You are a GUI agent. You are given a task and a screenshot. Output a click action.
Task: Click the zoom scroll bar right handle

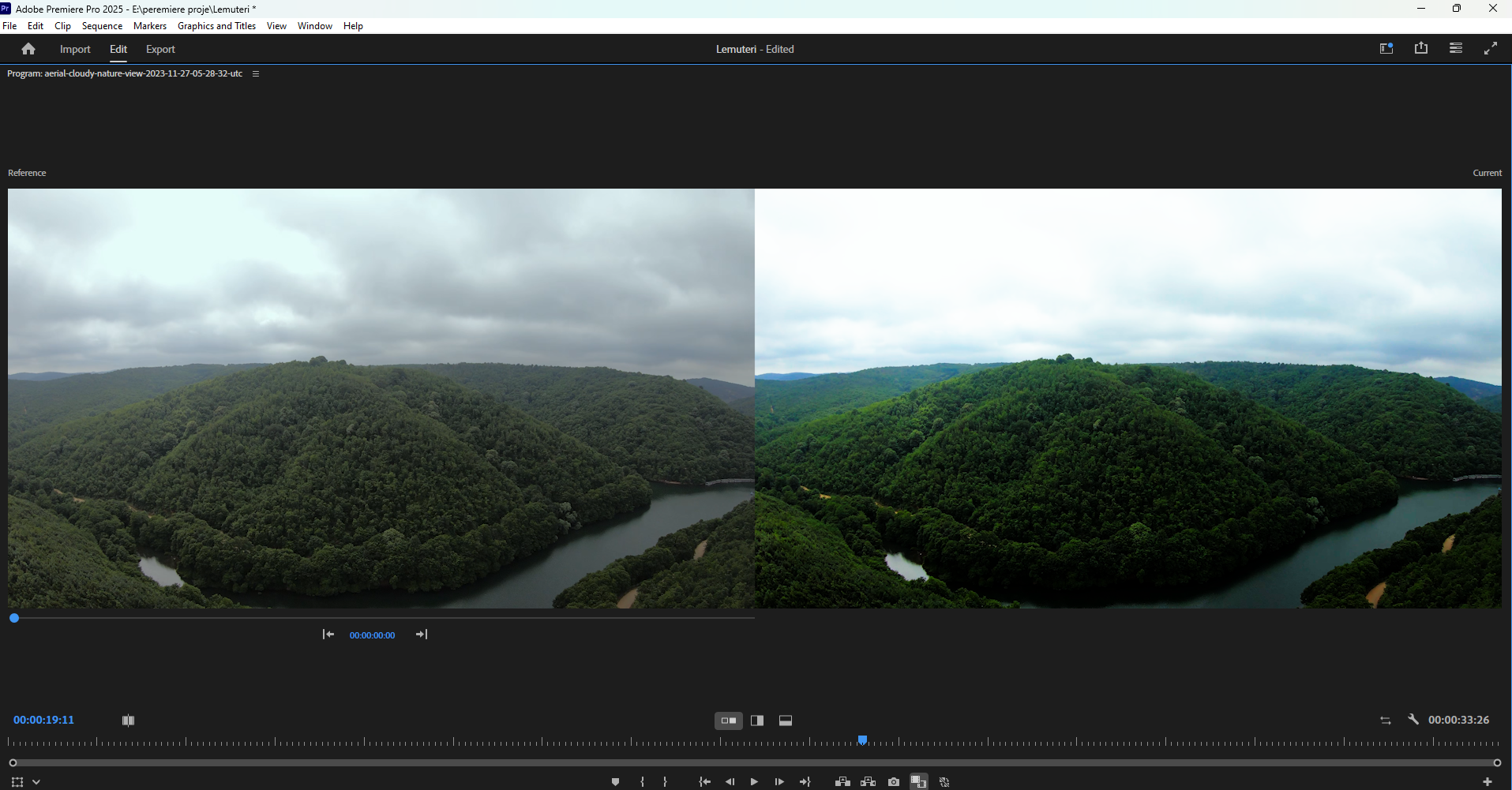pos(1497,762)
